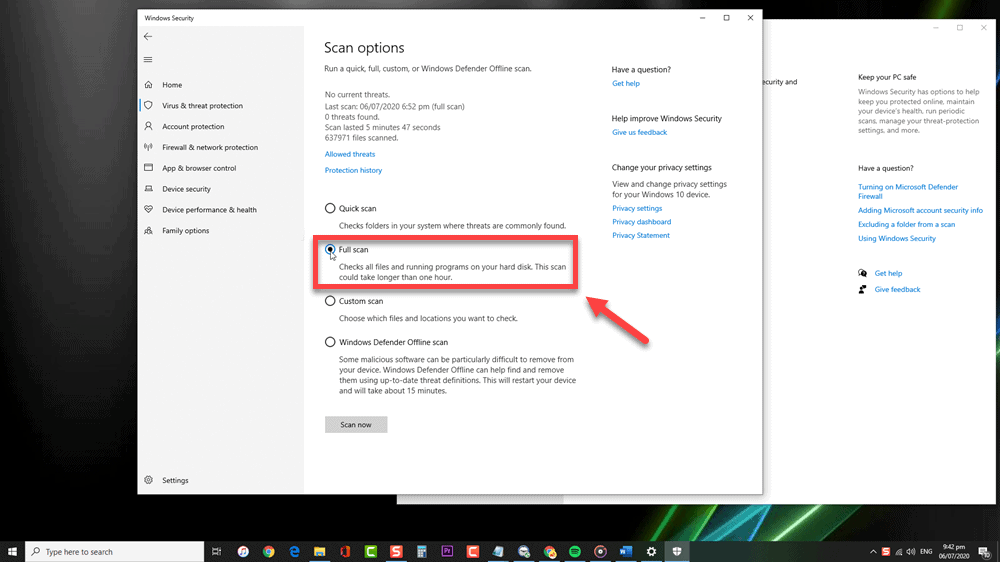Open the Privacy dashboard link
This screenshot has height=562, width=1000.
pos(642,222)
